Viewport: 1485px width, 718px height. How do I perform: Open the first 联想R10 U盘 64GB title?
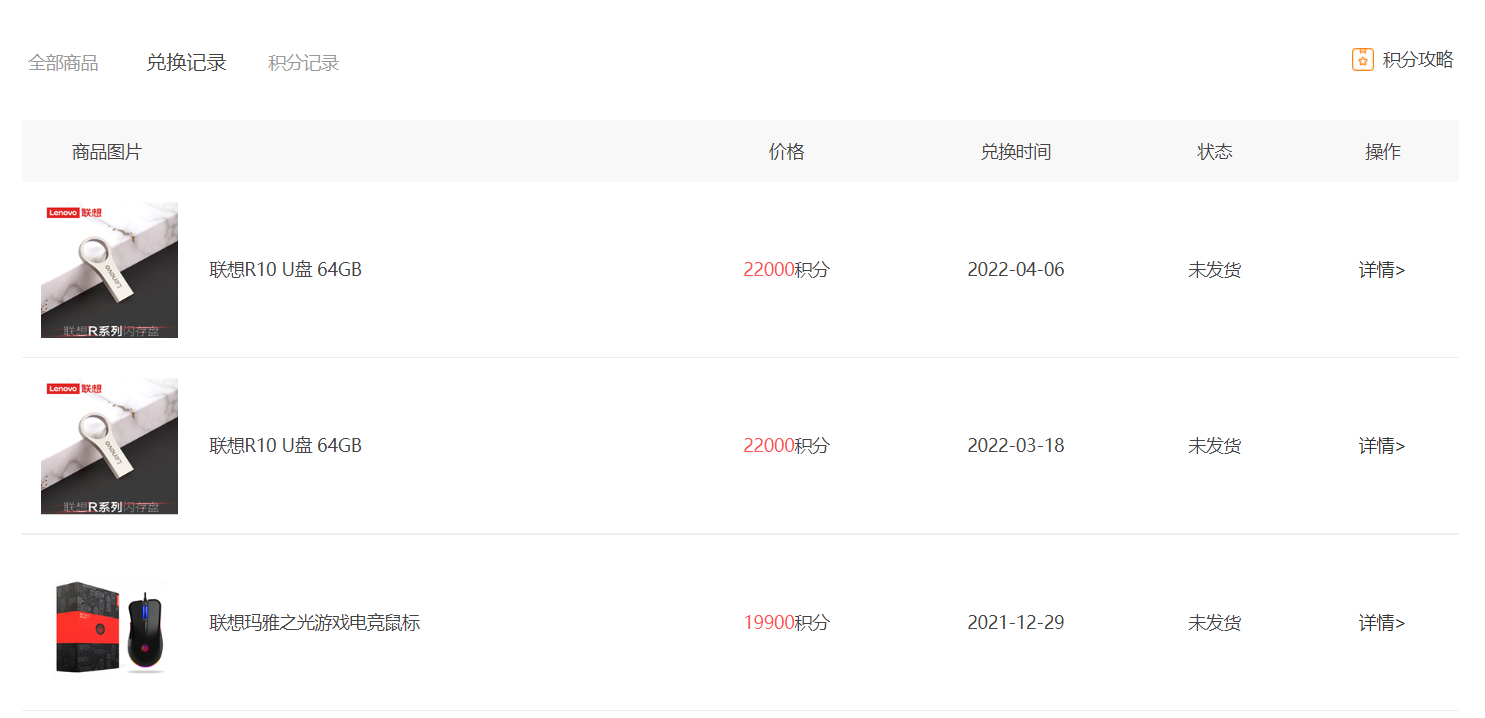point(285,270)
